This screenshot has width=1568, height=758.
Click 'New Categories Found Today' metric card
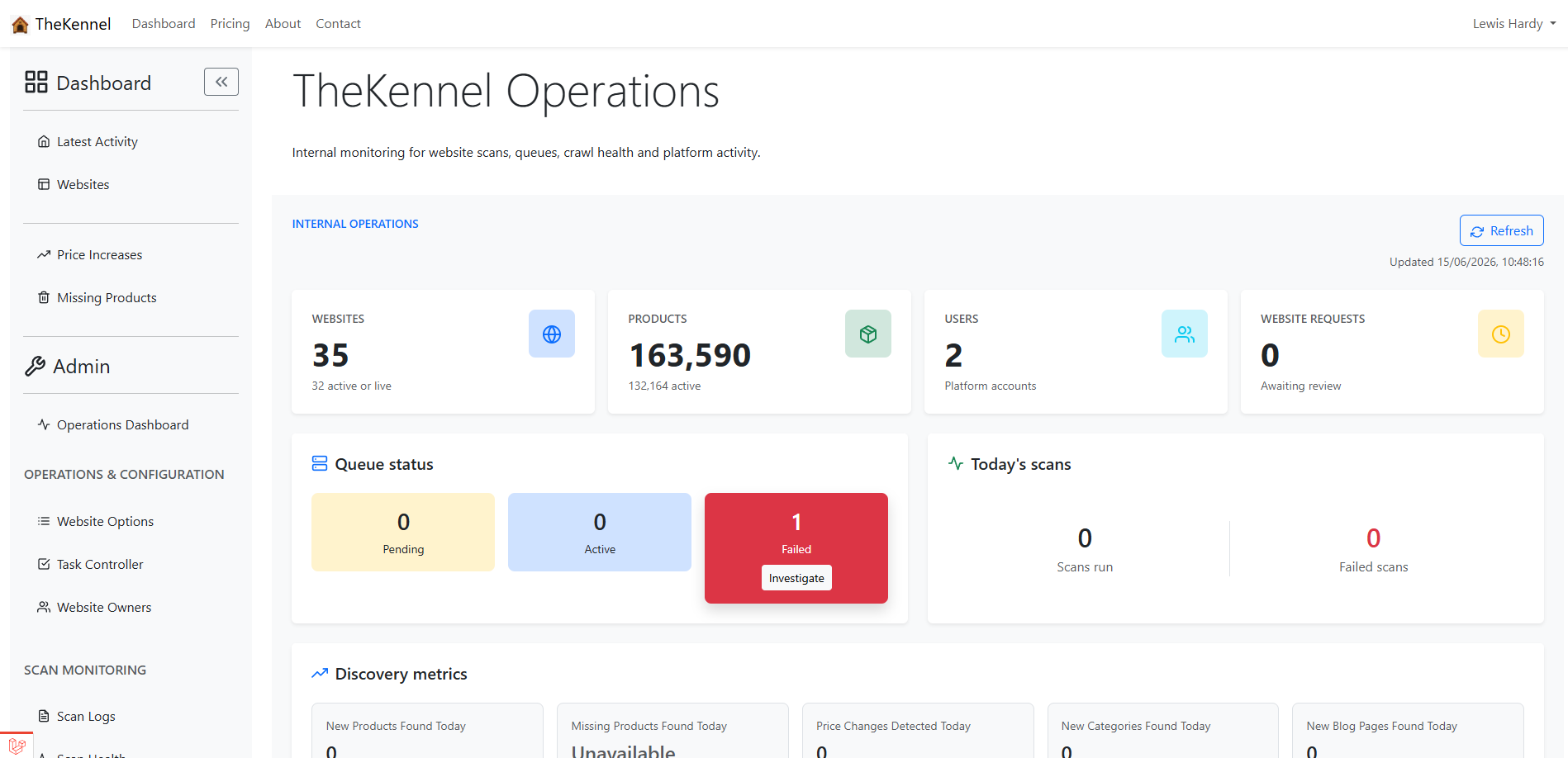click(1163, 731)
